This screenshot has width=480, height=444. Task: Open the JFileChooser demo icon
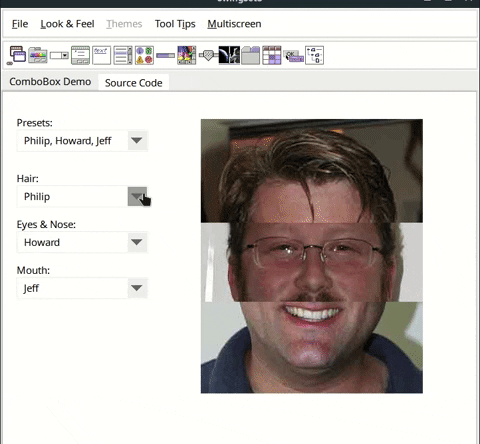[80, 55]
